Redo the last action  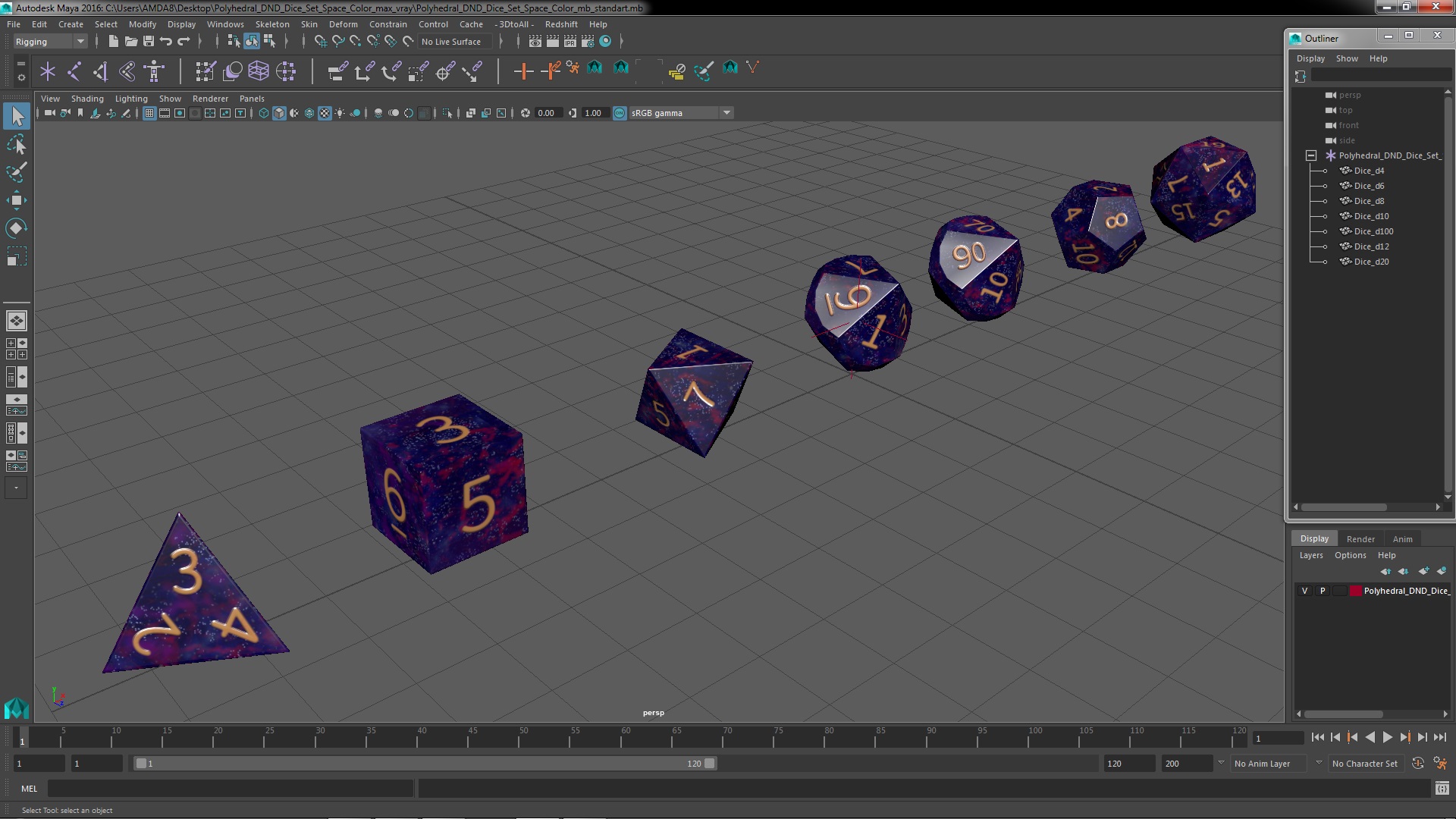[184, 41]
